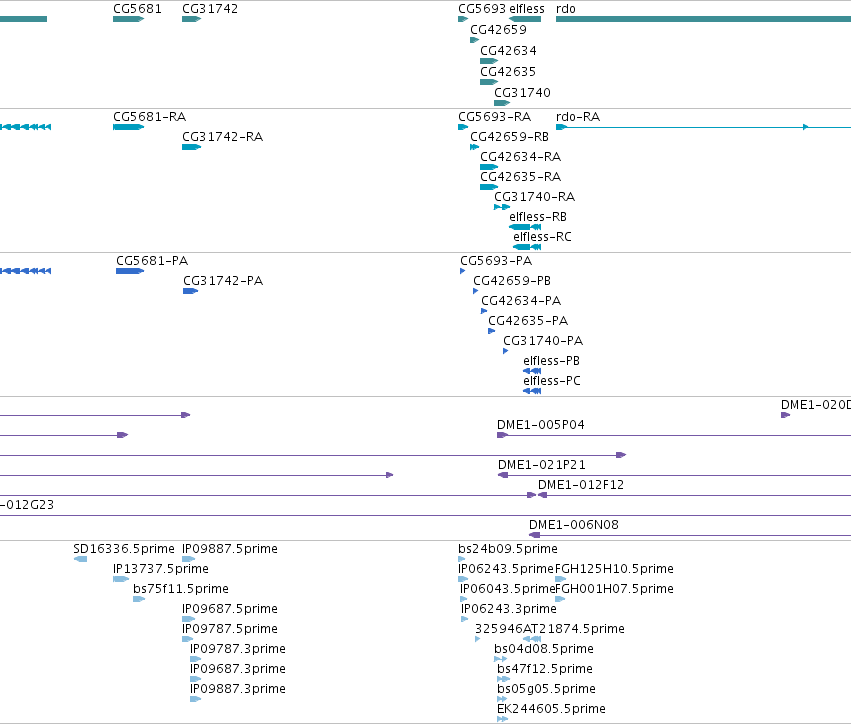This screenshot has width=851, height=724.
Task: Click the IP09687.3prime EST label
Action: click(x=238, y=670)
